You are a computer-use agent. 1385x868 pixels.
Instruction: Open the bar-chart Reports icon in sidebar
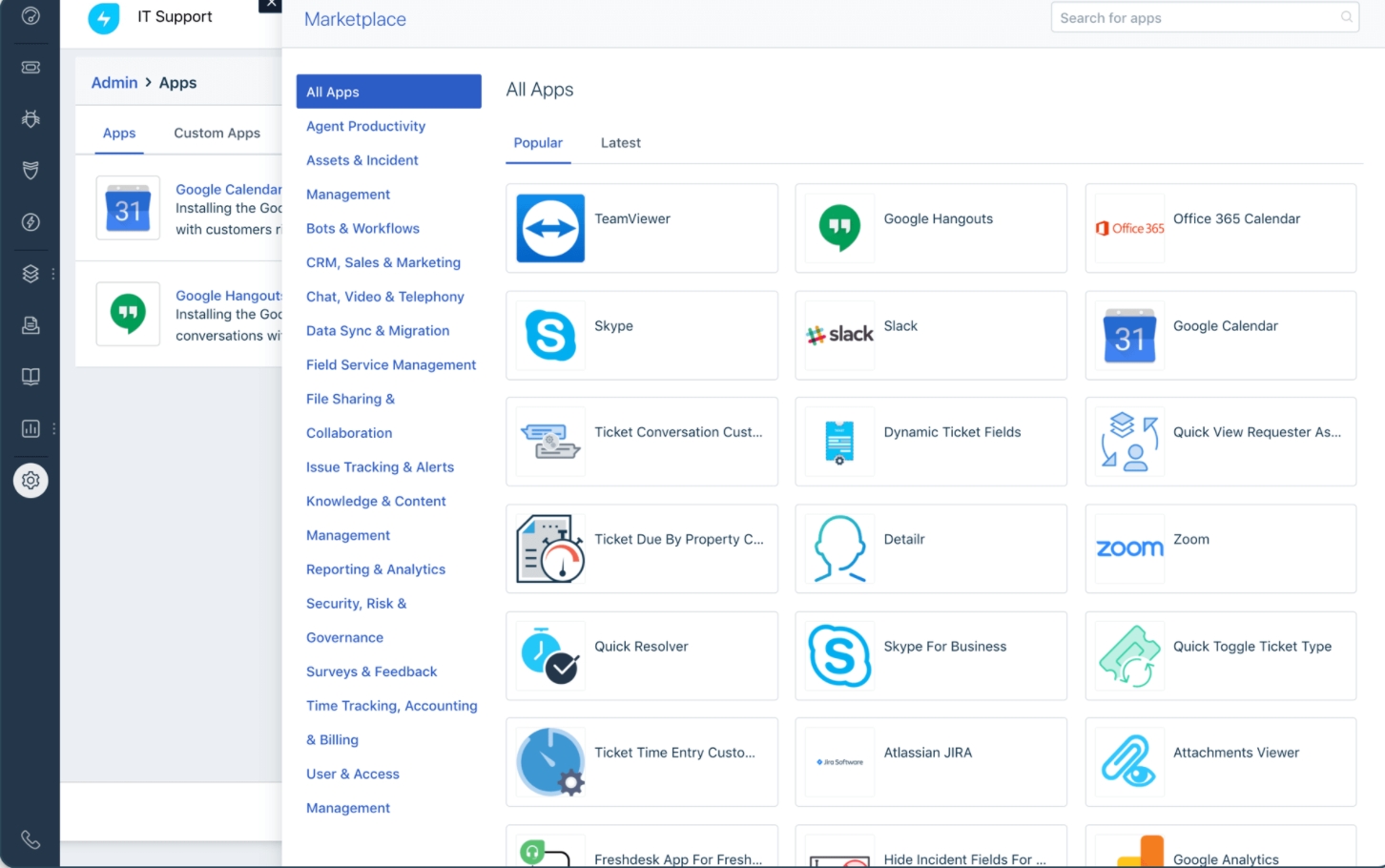31,428
